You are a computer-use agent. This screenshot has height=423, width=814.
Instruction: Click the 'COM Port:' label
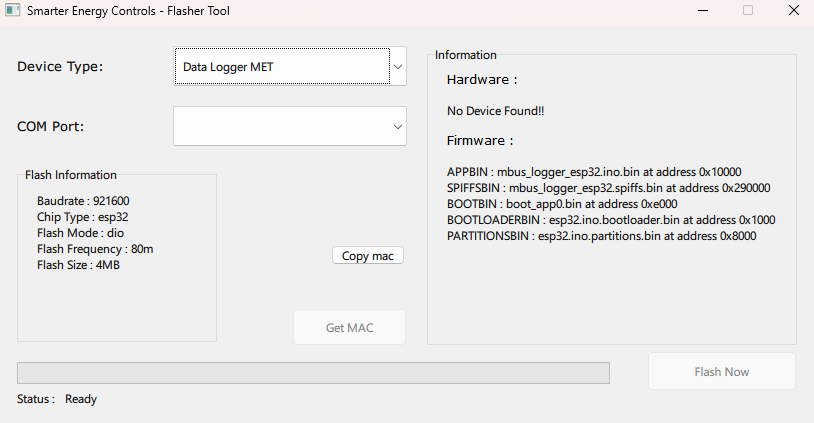[x=50, y=127]
